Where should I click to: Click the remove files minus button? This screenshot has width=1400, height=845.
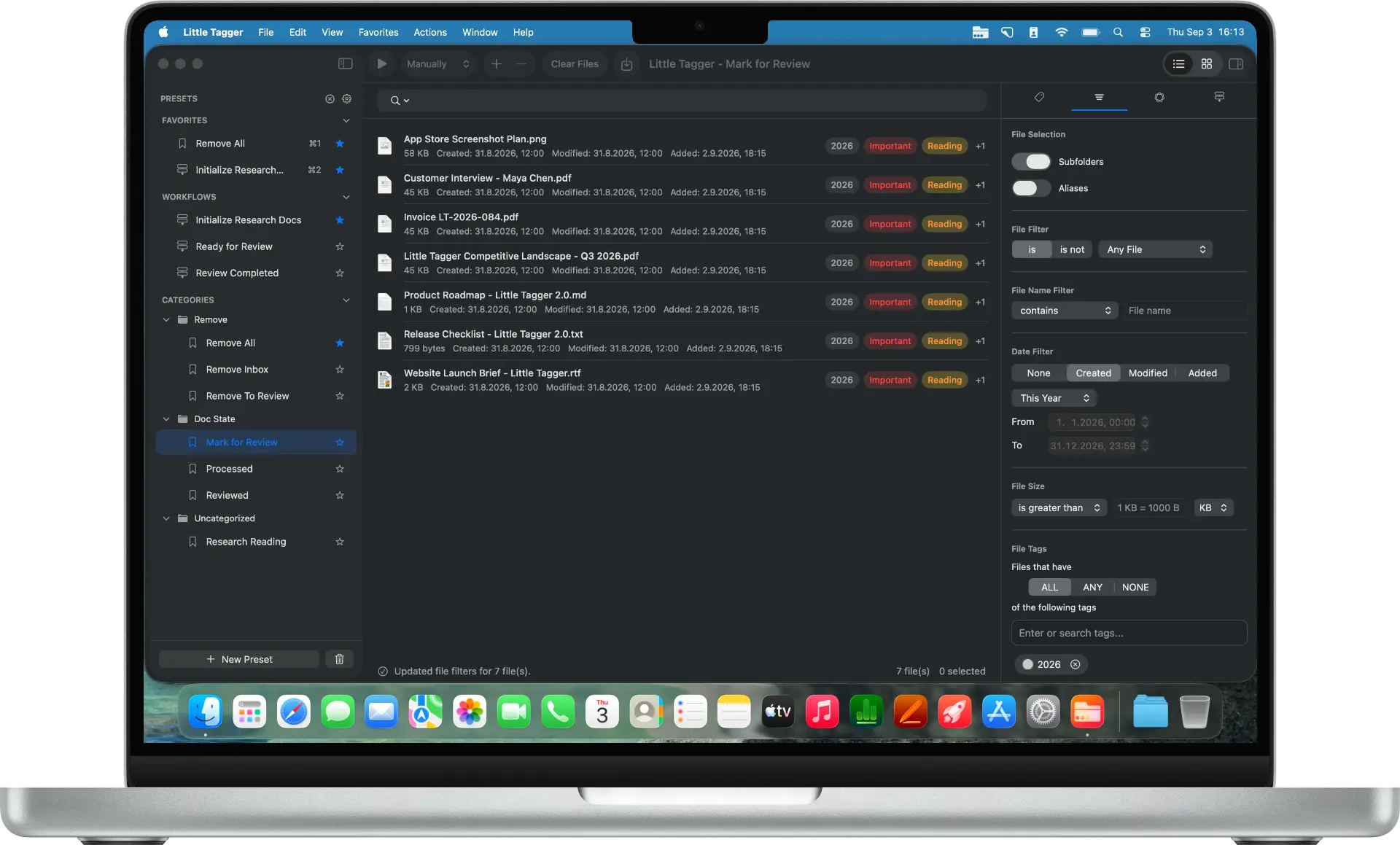point(521,64)
